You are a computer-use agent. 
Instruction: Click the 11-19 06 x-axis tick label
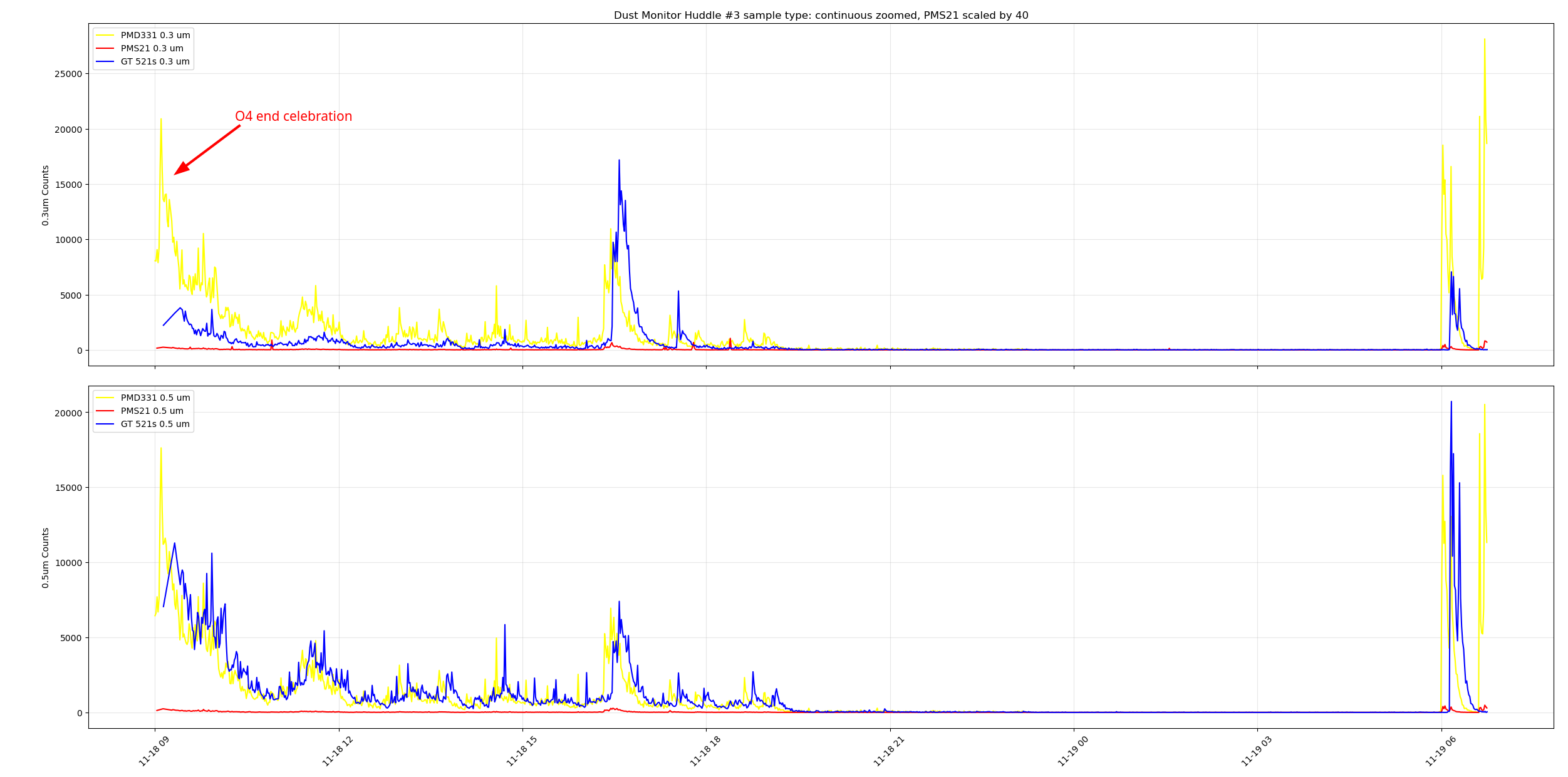coord(1441,751)
